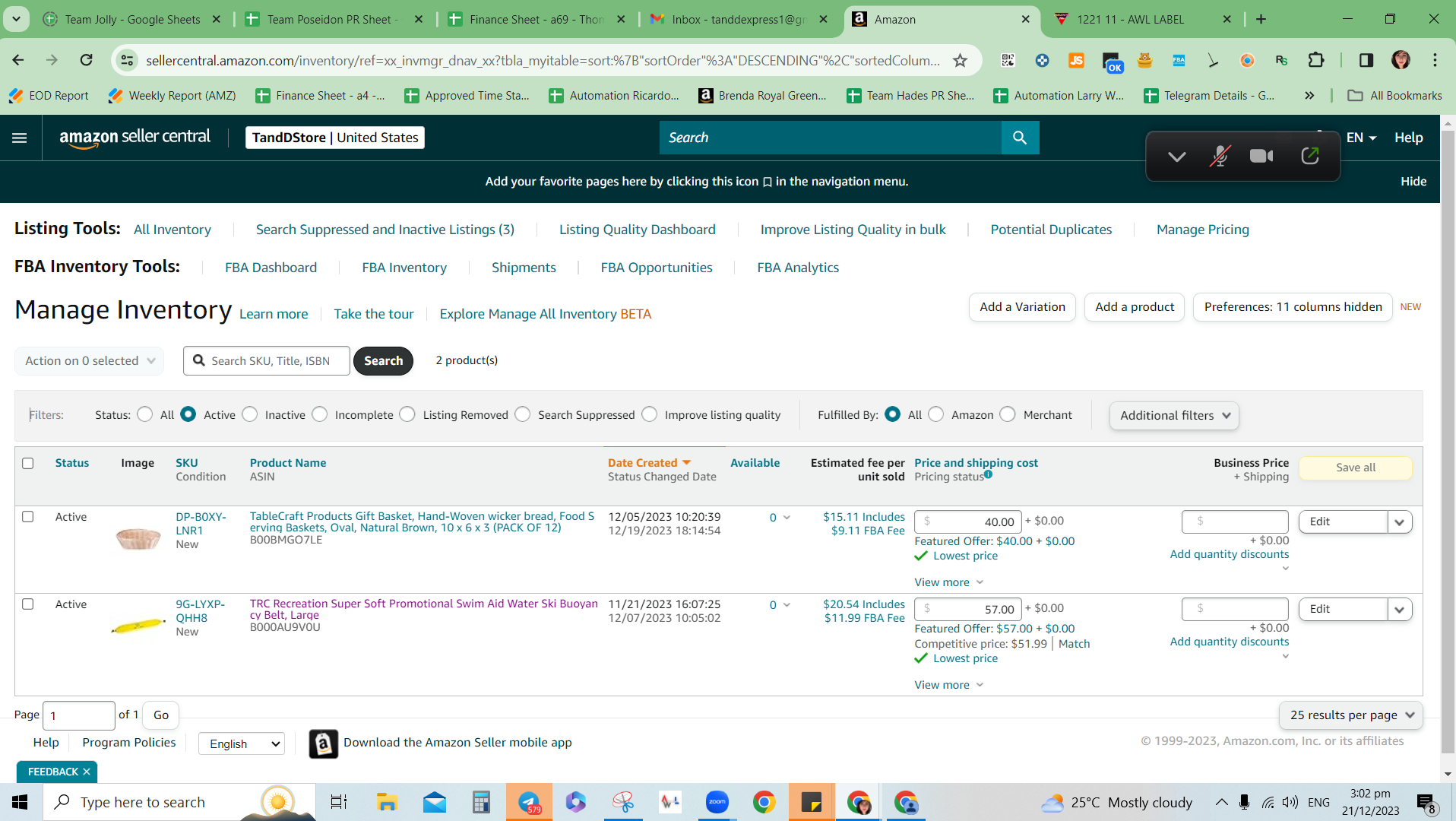Switch to Team Jolly Google Sheets tab

click(x=132, y=19)
